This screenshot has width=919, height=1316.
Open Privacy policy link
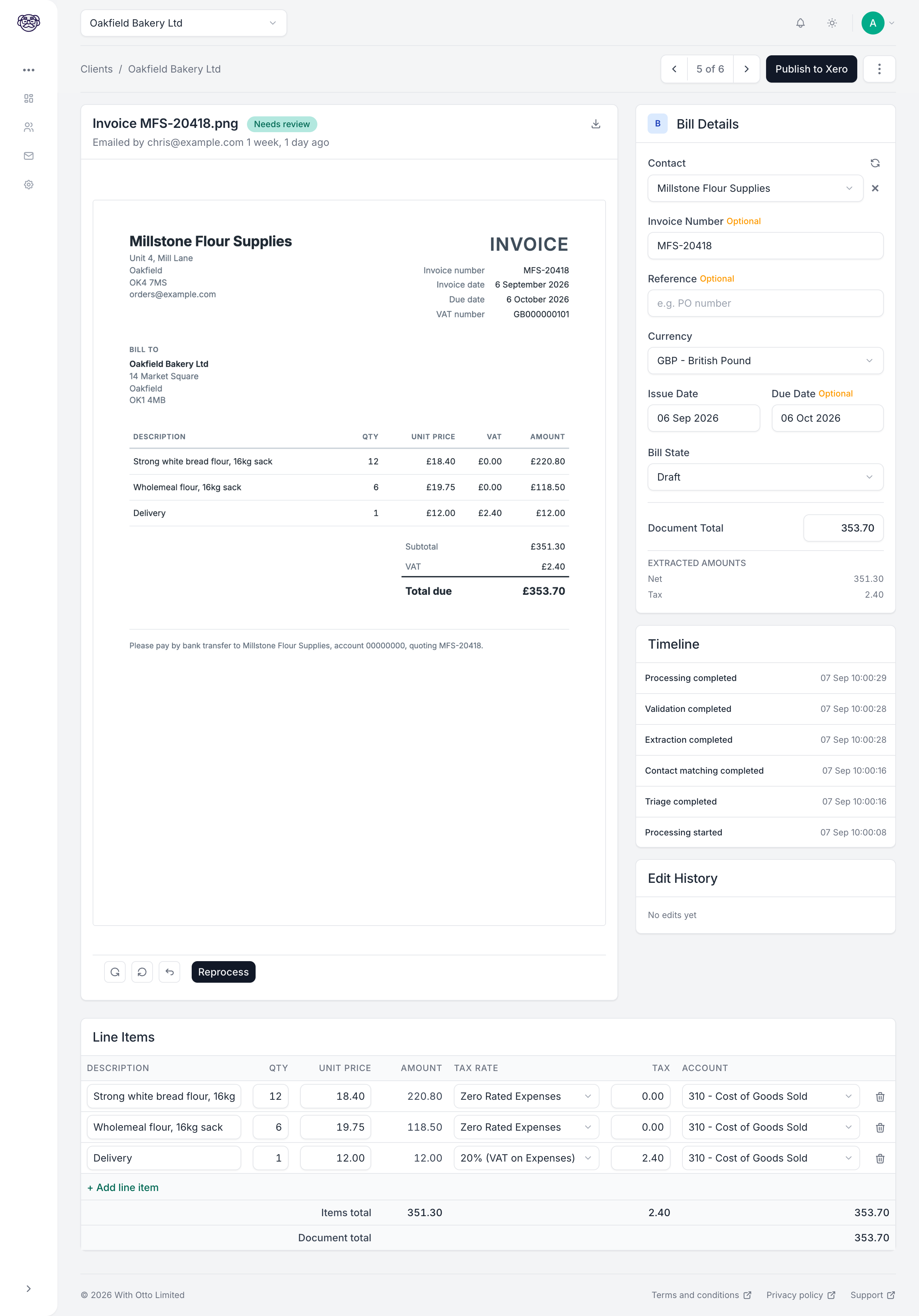click(801, 1296)
